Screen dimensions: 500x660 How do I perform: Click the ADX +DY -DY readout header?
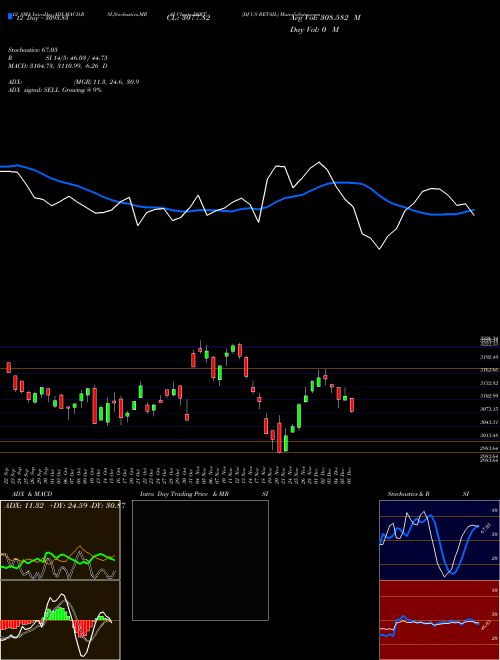tap(64, 506)
